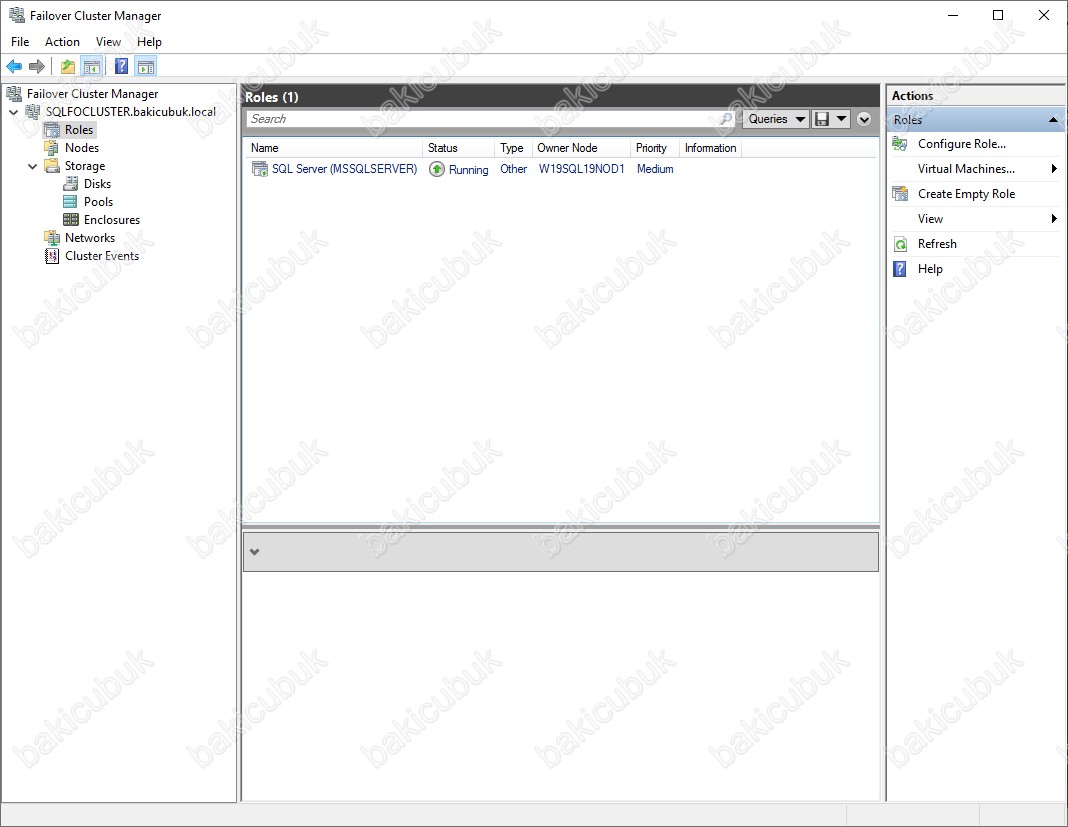Click the Failover Cluster Manager root tree icon
The image size is (1068, 827).
tap(14, 93)
